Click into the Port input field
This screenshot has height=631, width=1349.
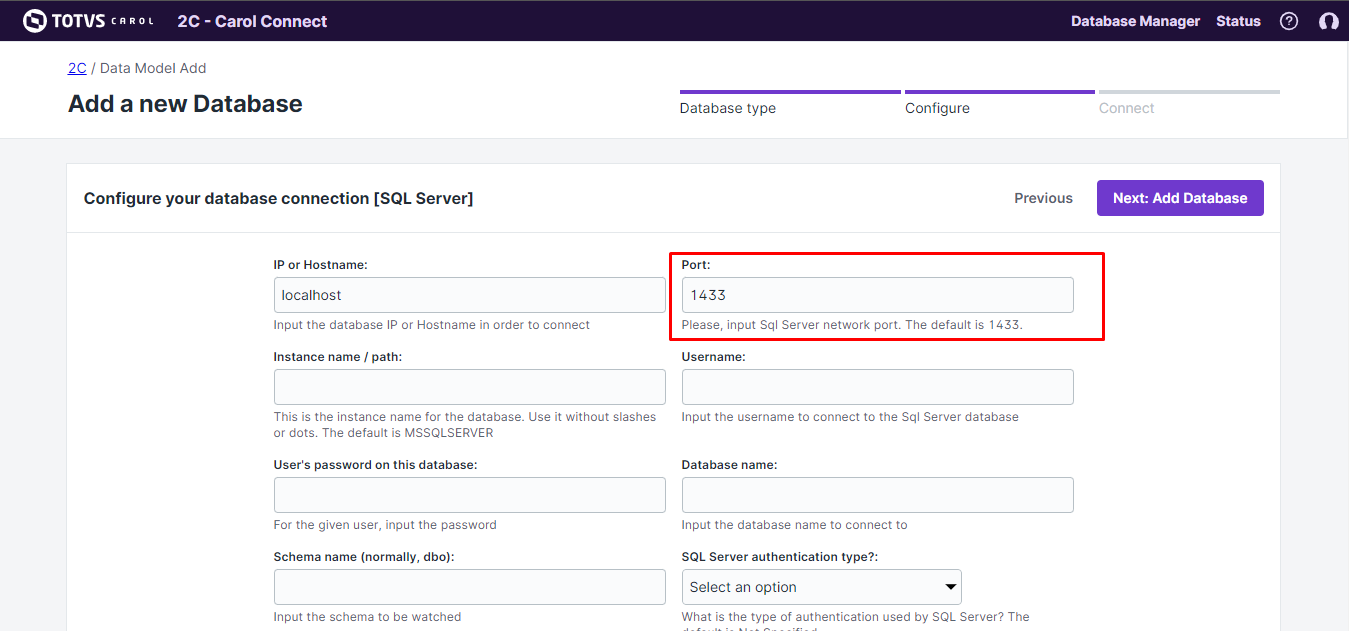tap(877, 295)
